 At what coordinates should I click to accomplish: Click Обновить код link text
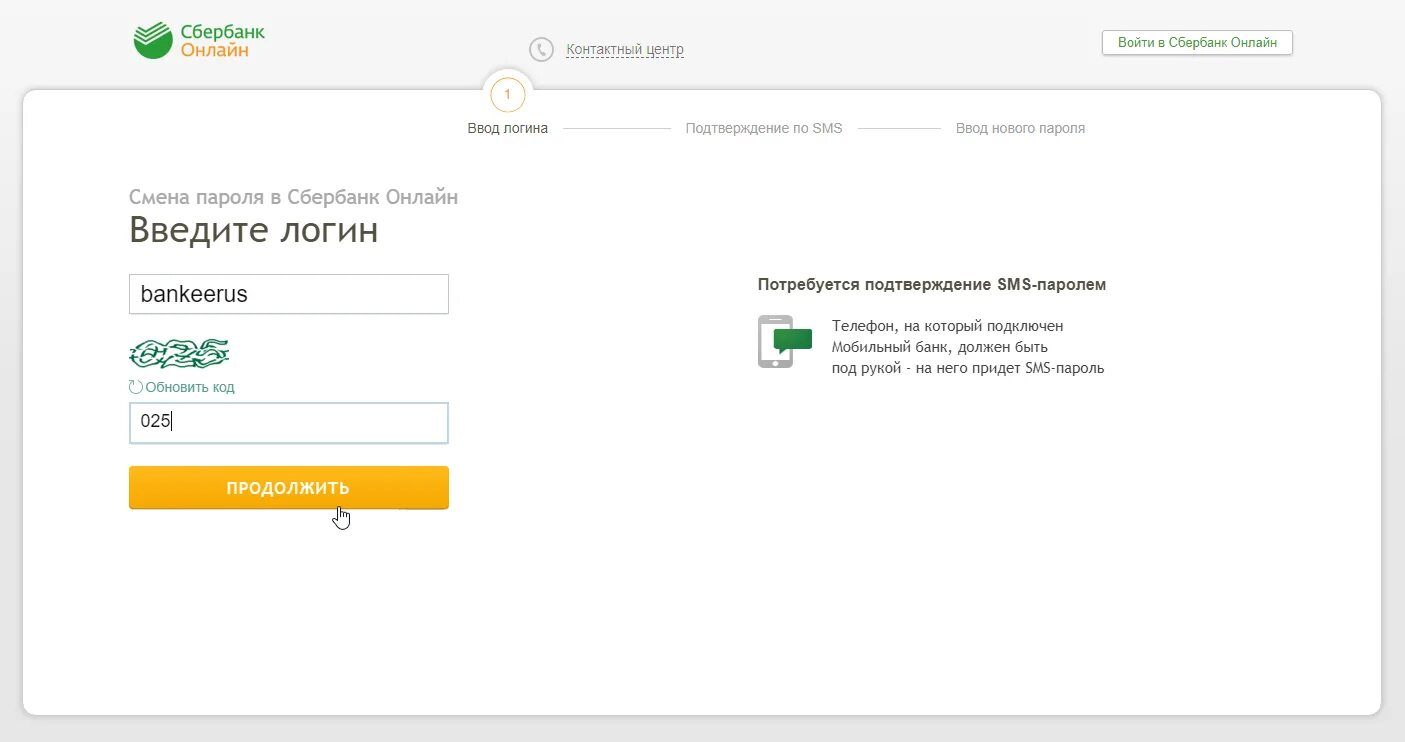(x=190, y=387)
